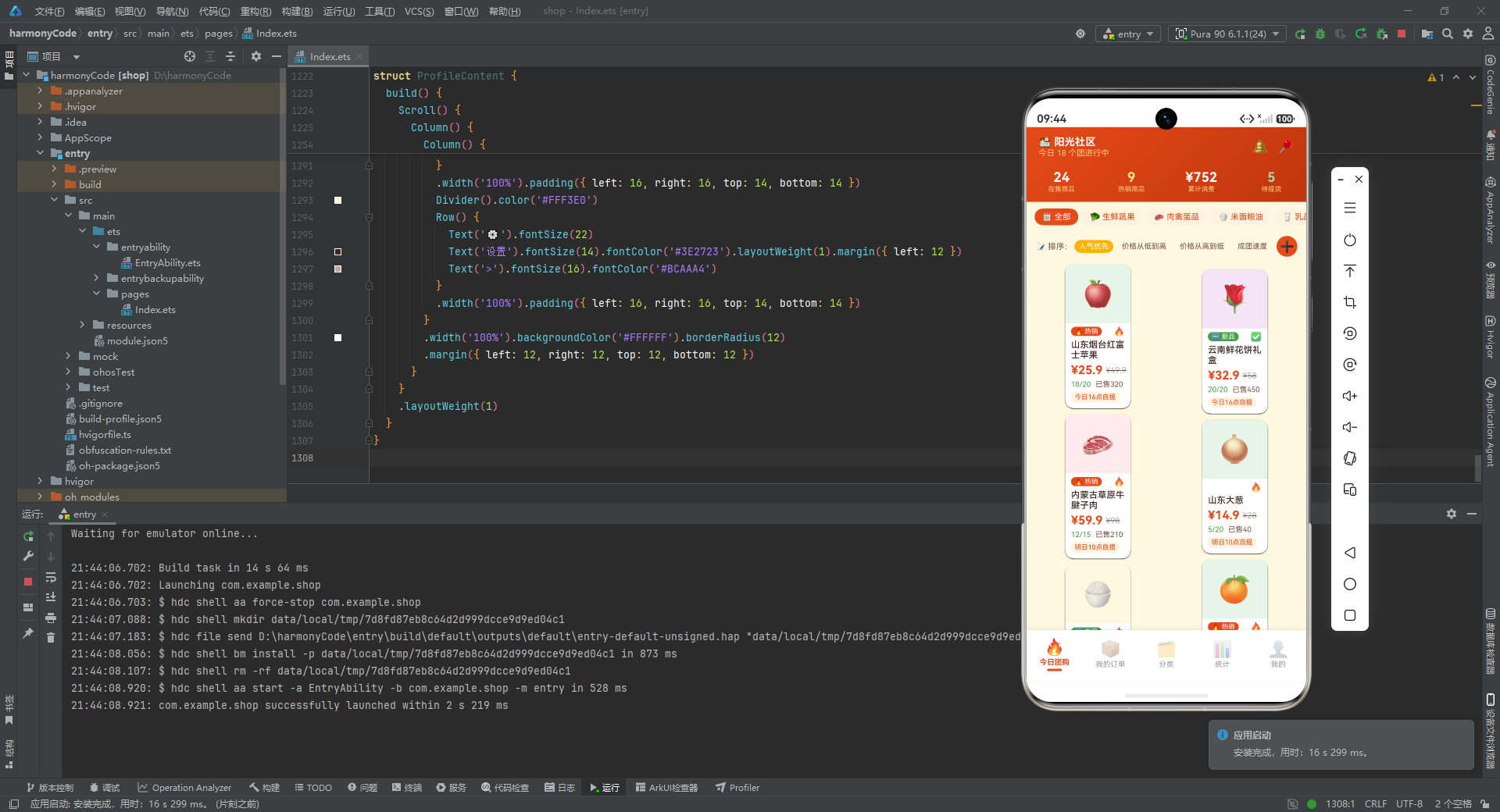Screen dimensions: 1500x812
Task: Clear console with the trash icon
Action: click(51, 638)
